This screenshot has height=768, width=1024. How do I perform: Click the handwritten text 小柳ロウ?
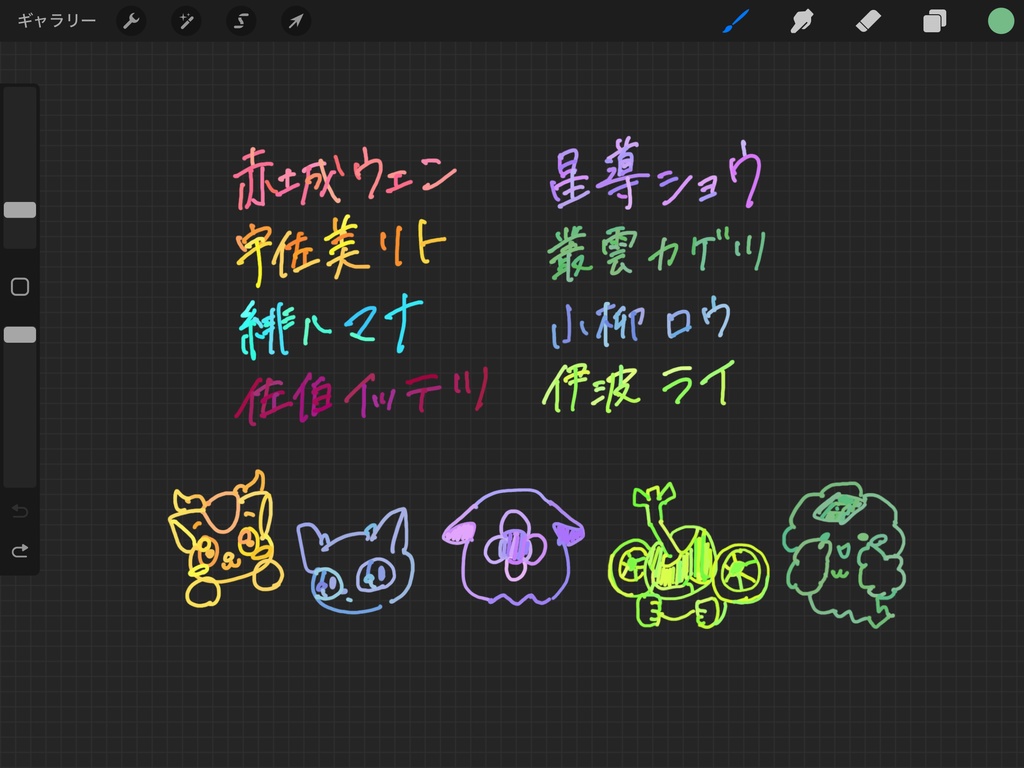[641, 321]
